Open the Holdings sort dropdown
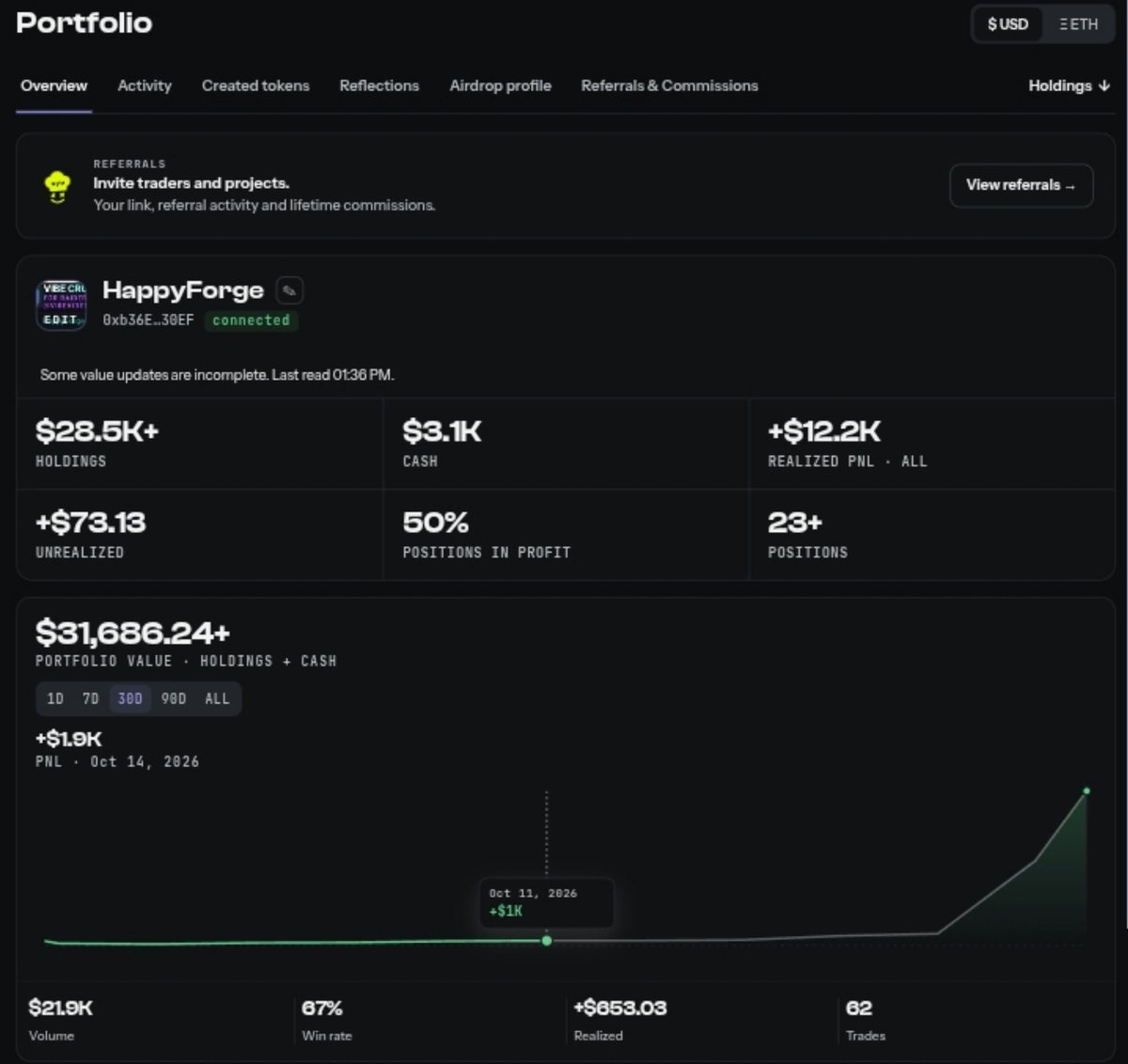Image resolution: width=1128 pixels, height=1064 pixels. tap(1069, 86)
